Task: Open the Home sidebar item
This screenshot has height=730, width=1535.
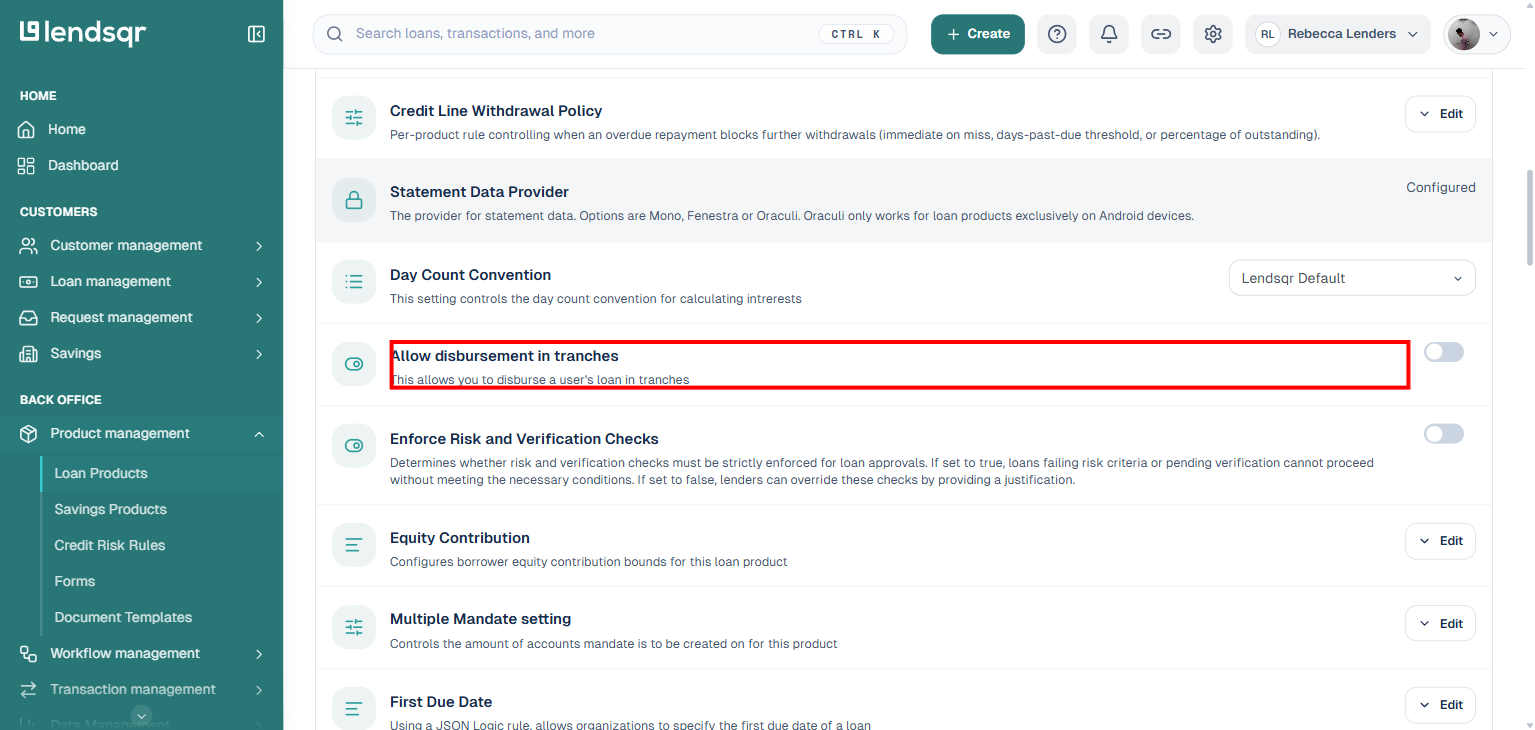Action: 141,129
